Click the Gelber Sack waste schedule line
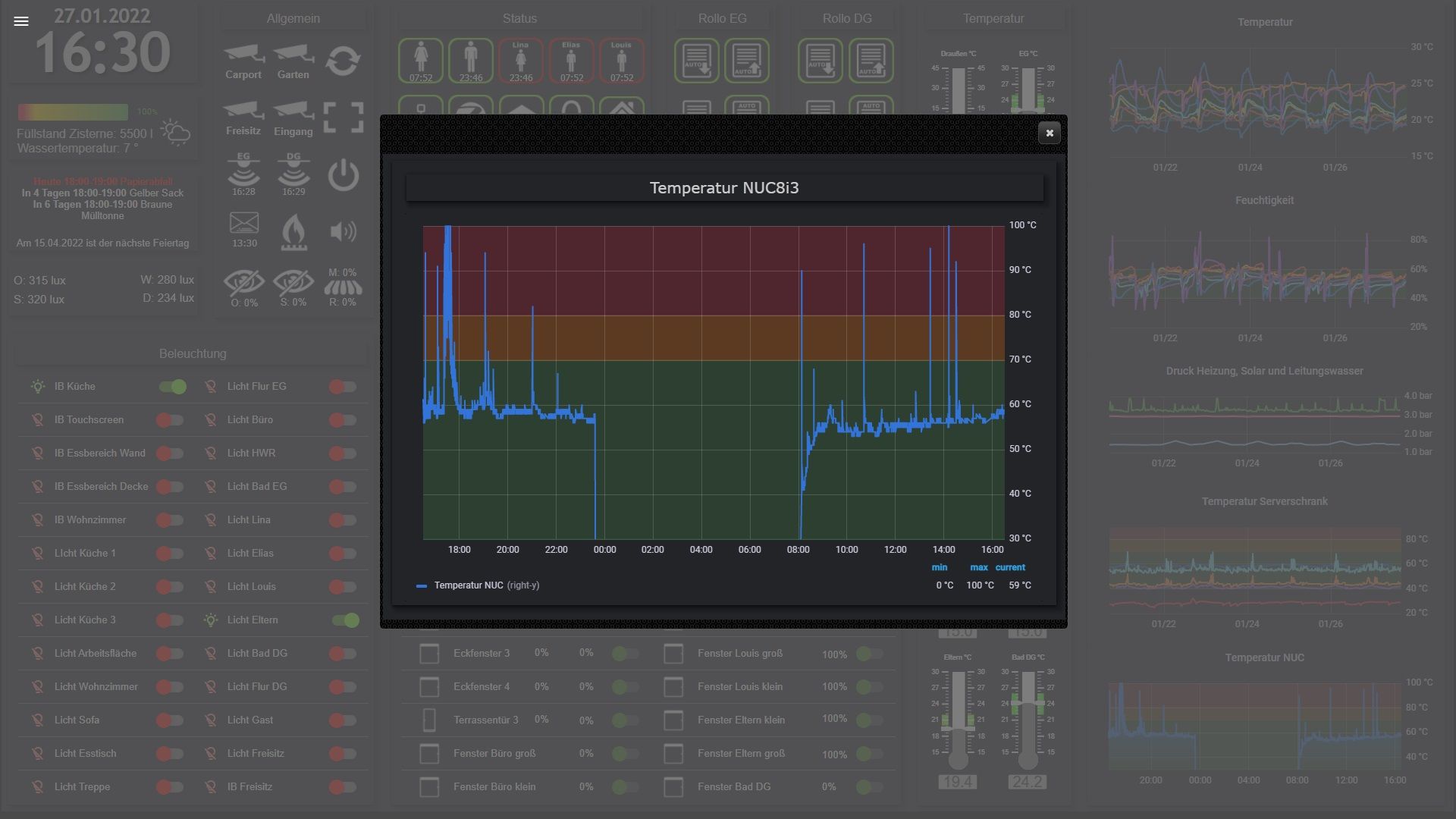 point(102,193)
